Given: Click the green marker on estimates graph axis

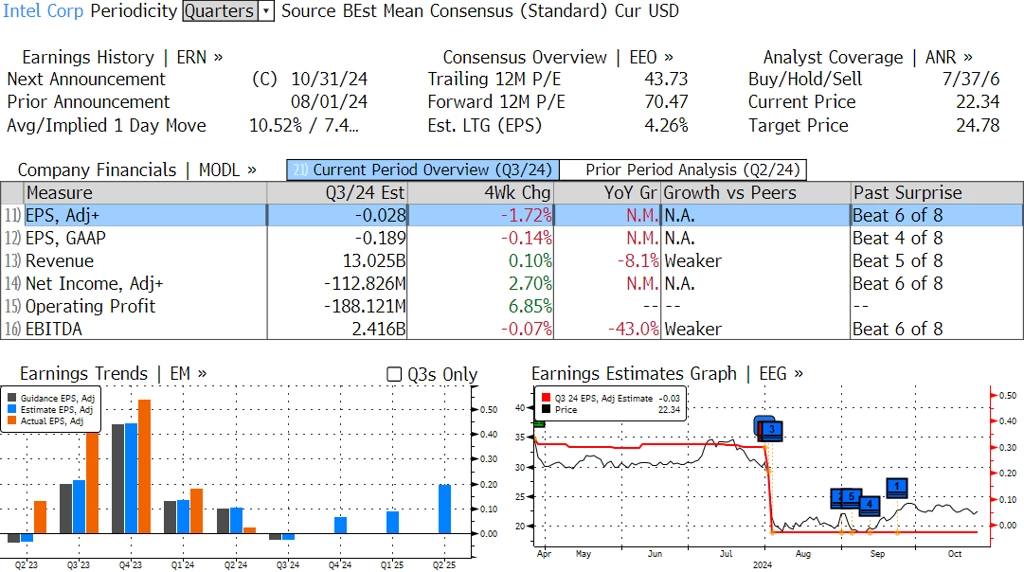Looking at the screenshot, I should tap(539, 424).
